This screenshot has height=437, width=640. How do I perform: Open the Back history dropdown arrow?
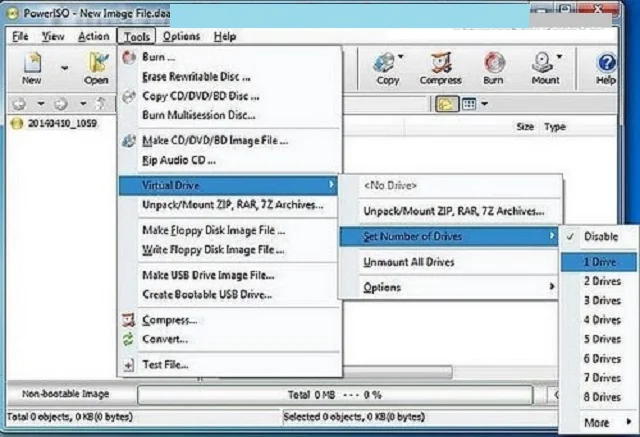[x=41, y=104]
